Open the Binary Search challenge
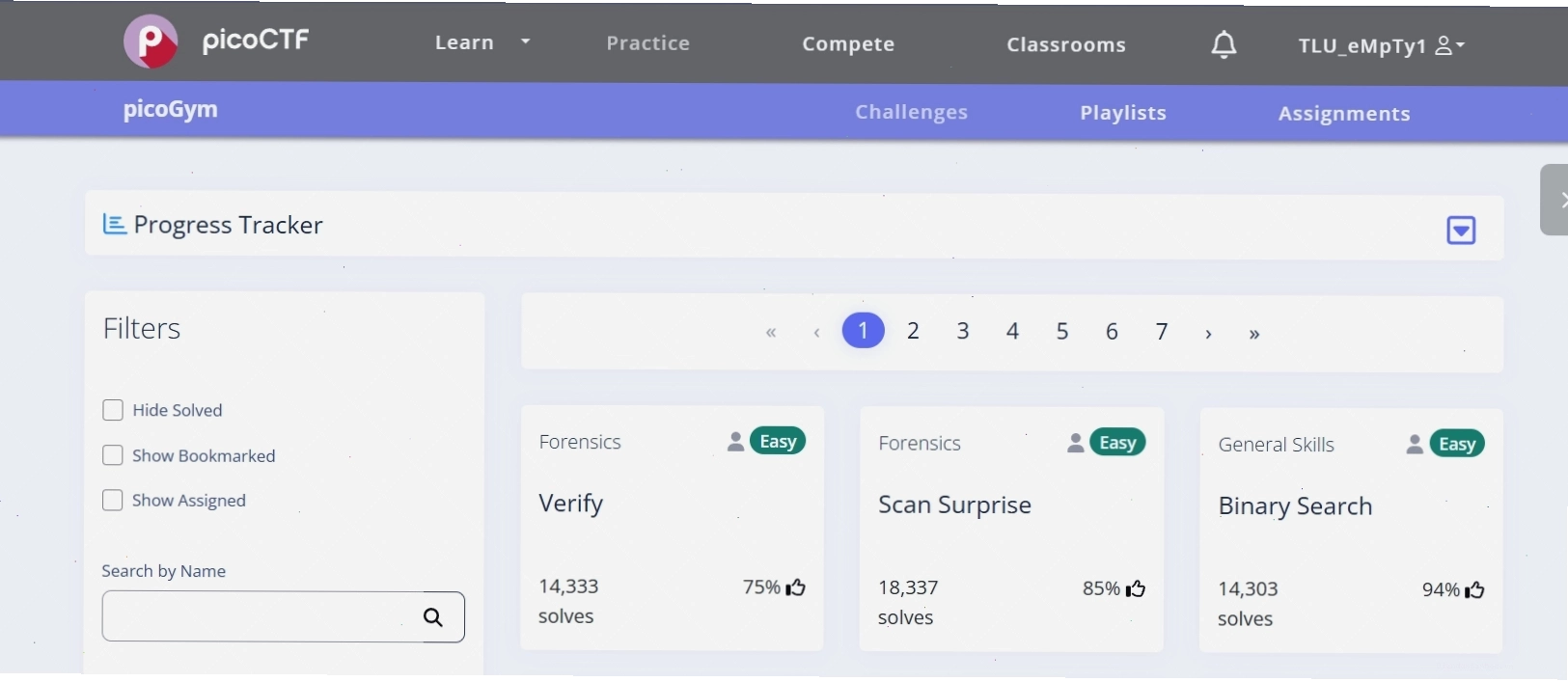This screenshot has width=1568, height=682. point(1295,506)
